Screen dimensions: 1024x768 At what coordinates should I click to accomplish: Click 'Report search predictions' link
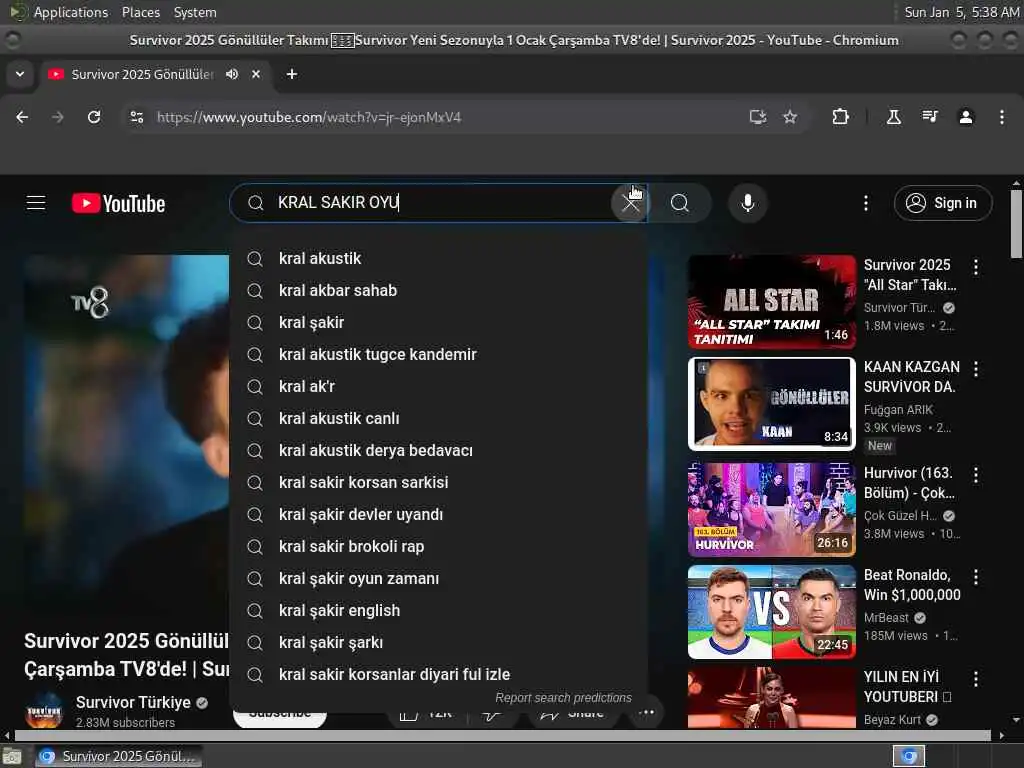pos(564,697)
